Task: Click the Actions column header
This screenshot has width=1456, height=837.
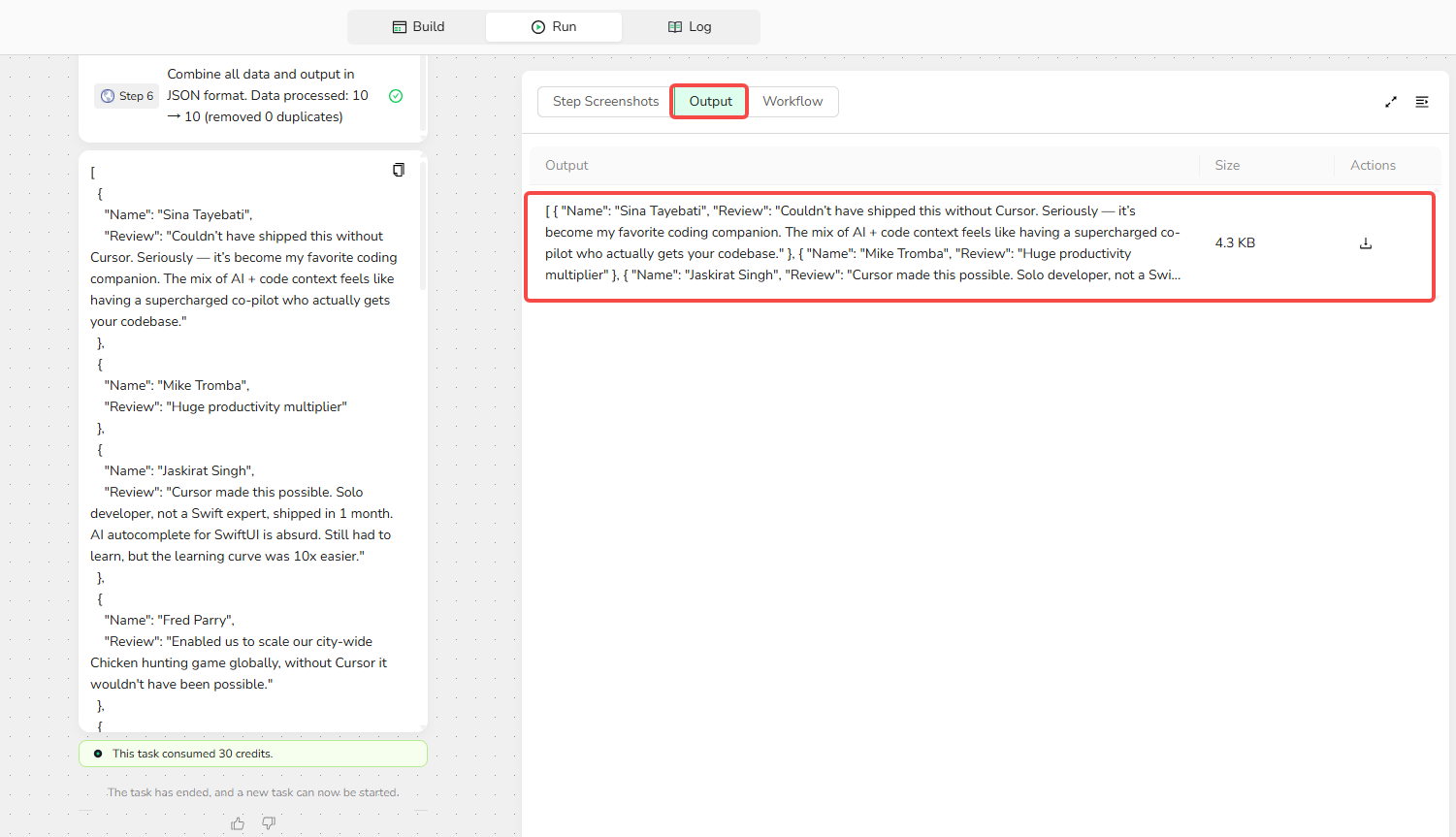Action: pos(1373,166)
